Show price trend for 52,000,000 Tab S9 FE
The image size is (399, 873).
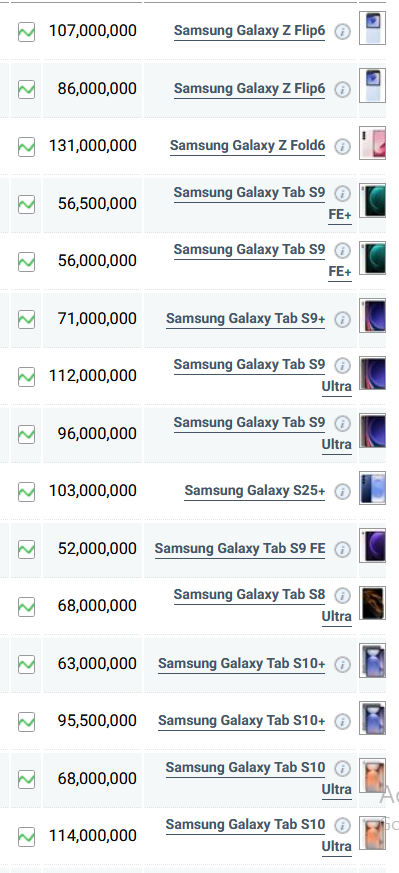click(26, 550)
